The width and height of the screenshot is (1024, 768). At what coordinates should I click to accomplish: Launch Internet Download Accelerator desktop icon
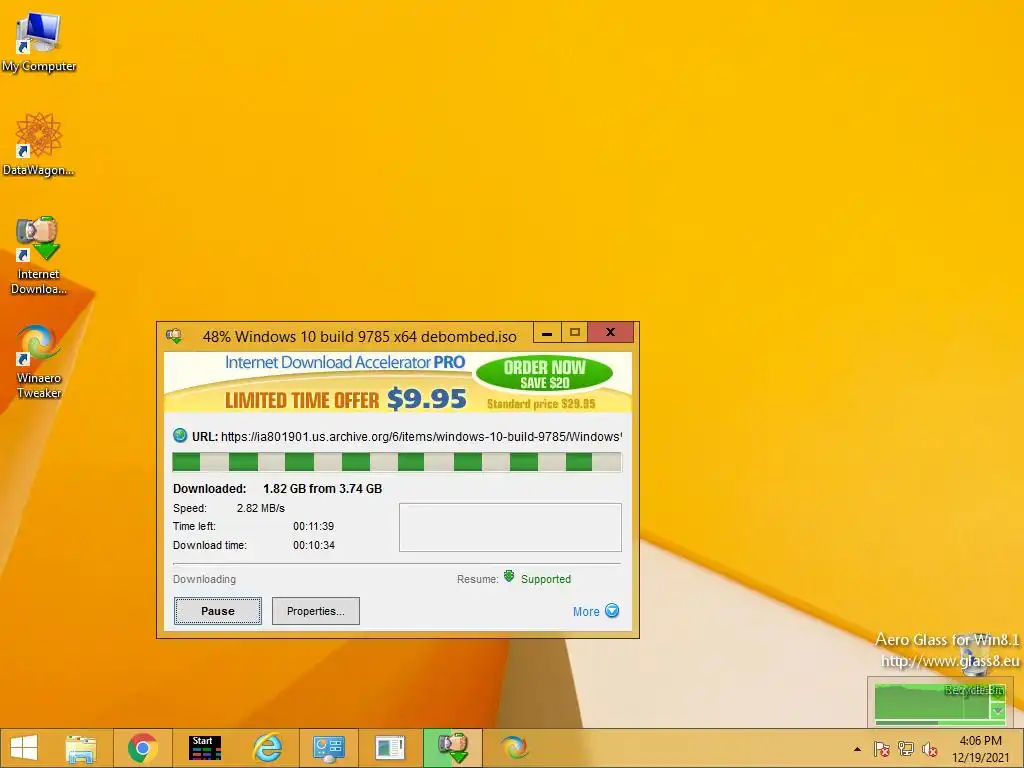[39, 255]
